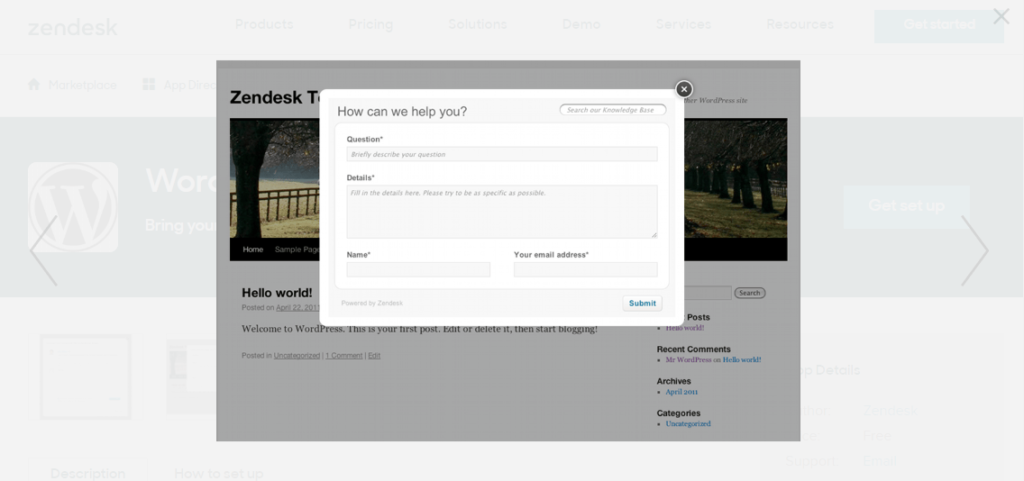Image resolution: width=1024 pixels, height=481 pixels.
Task: Open Uncategorized under Categories
Action: point(688,424)
